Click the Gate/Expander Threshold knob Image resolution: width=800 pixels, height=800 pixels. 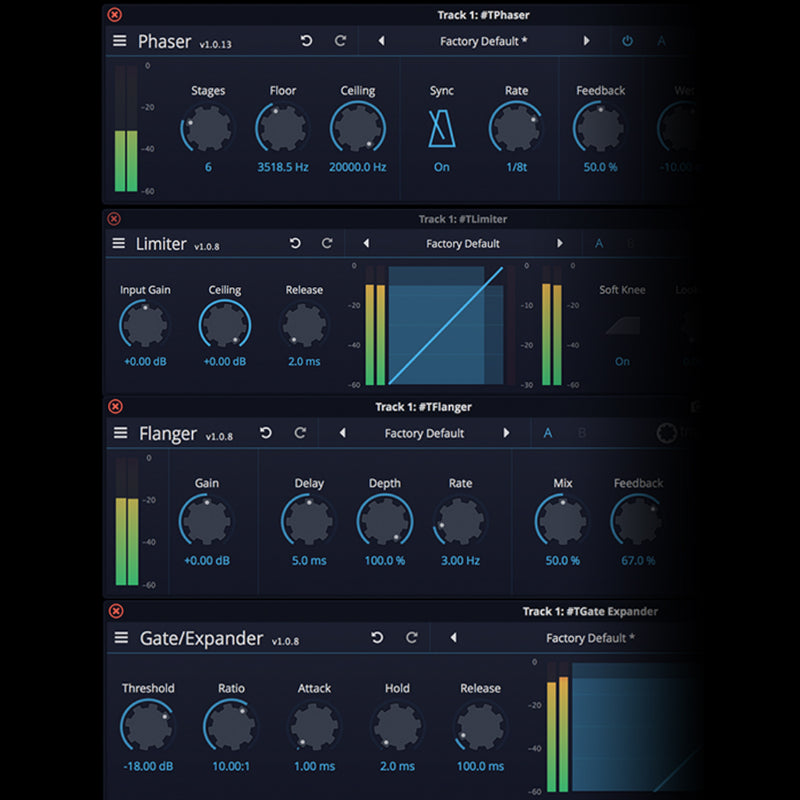(x=147, y=727)
